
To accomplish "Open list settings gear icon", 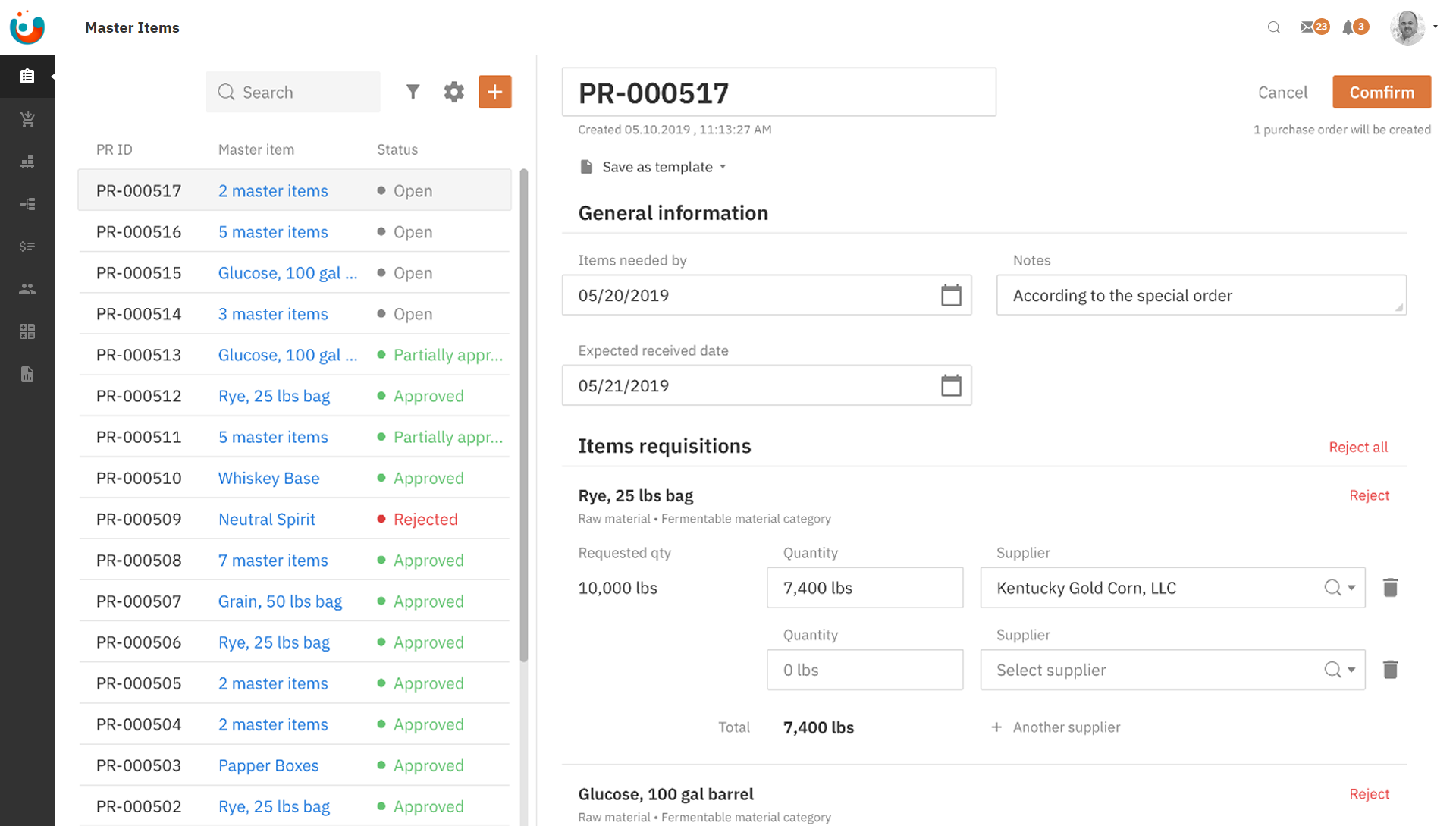I will 453,92.
